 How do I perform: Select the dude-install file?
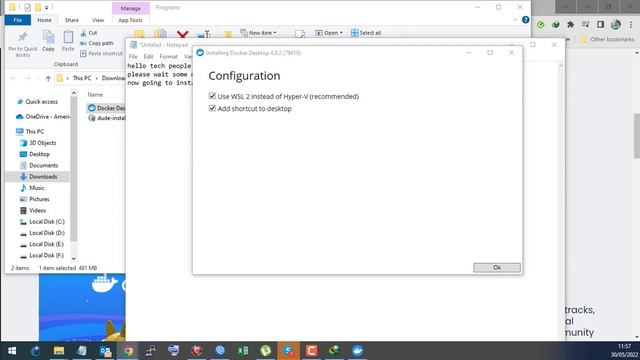click(x=107, y=118)
